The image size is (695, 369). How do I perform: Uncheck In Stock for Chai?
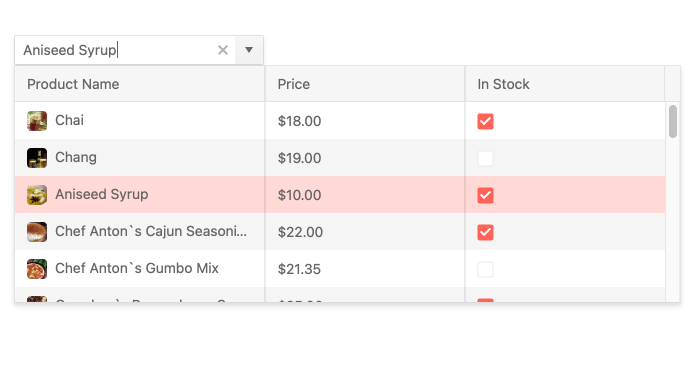pos(485,121)
